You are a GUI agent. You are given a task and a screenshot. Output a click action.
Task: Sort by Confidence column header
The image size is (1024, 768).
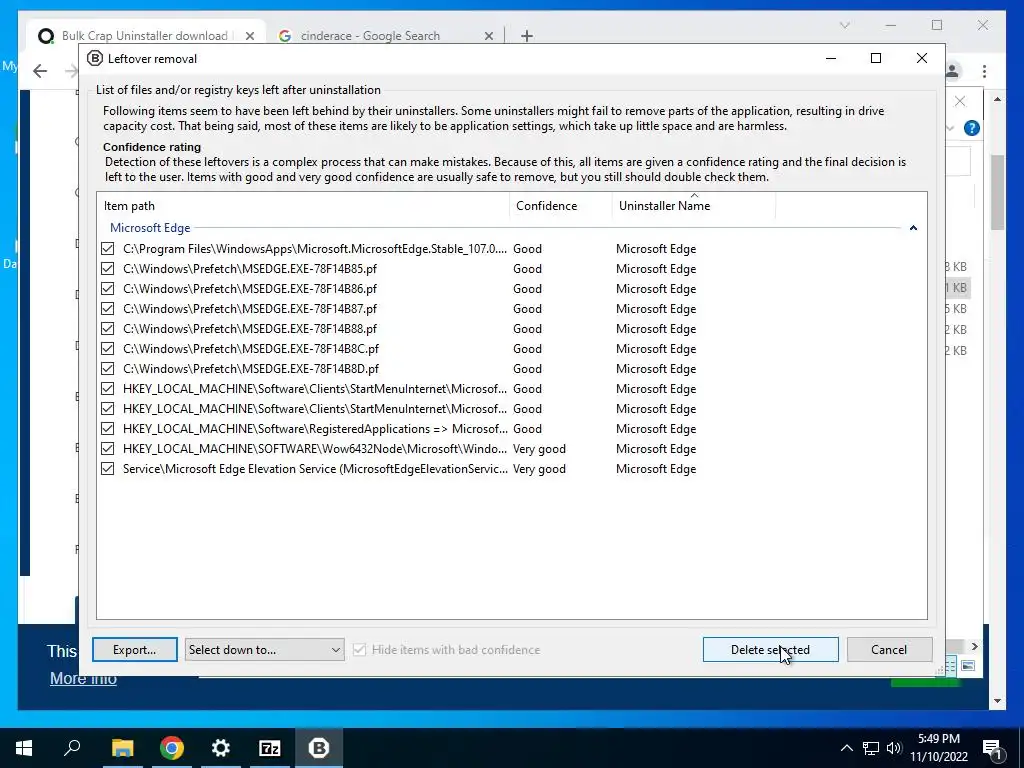pyautogui.click(x=561, y=206)
